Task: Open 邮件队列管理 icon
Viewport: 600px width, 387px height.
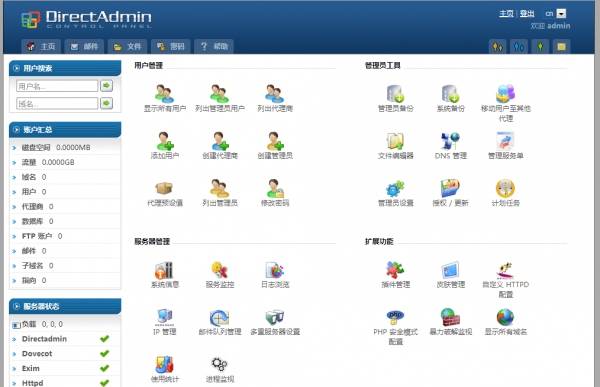Action: point(220,317)
